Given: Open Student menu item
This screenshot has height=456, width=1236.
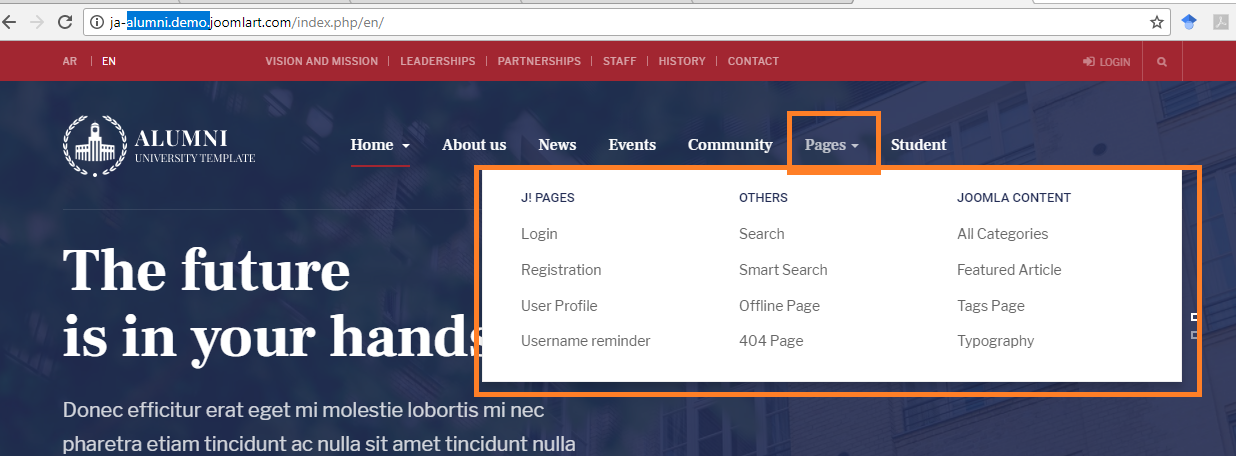Looking at the screenshot, I should [918, 145].
